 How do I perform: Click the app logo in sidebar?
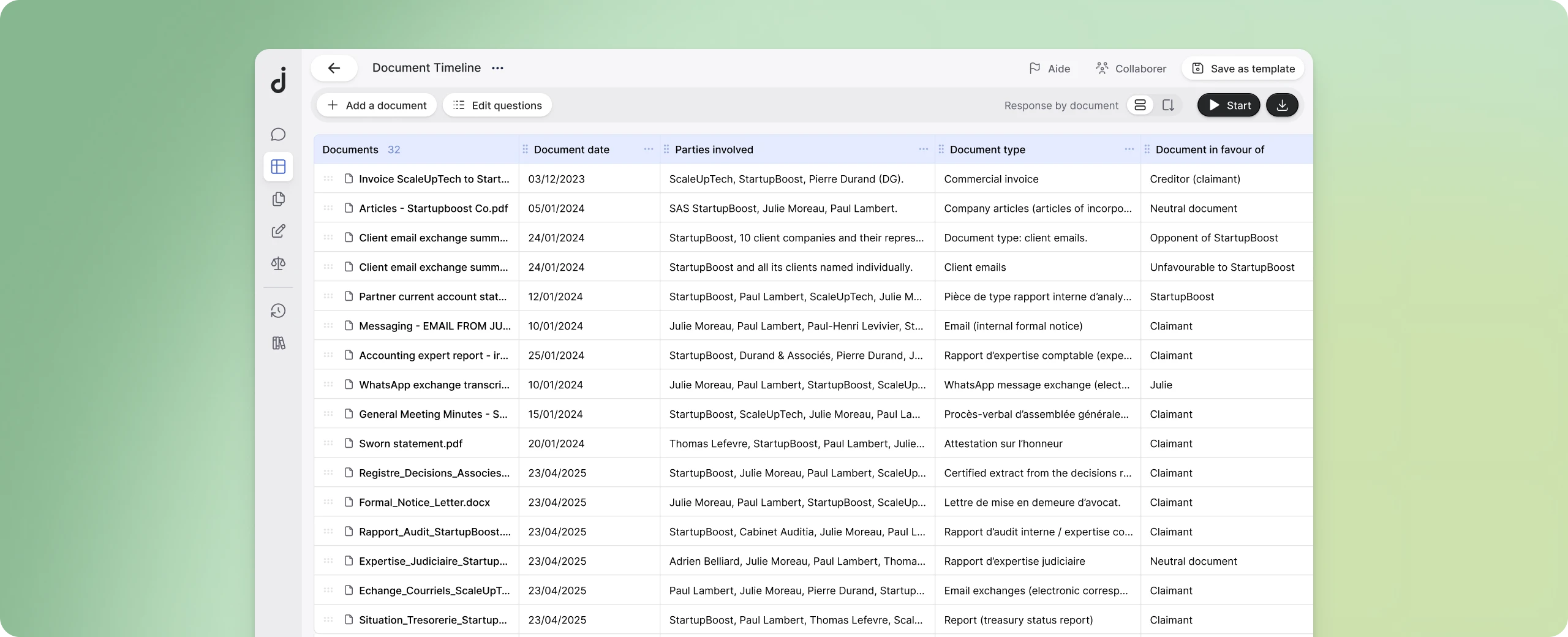(279, 80)
